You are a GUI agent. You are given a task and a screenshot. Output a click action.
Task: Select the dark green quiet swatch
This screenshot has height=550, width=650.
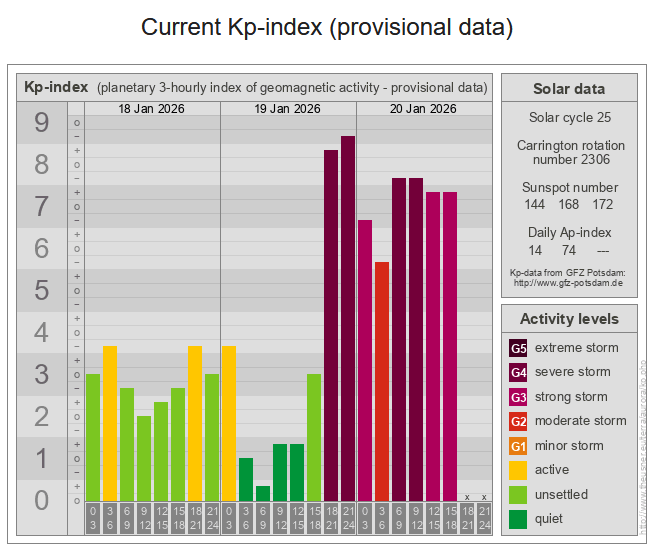click(519, 519)
